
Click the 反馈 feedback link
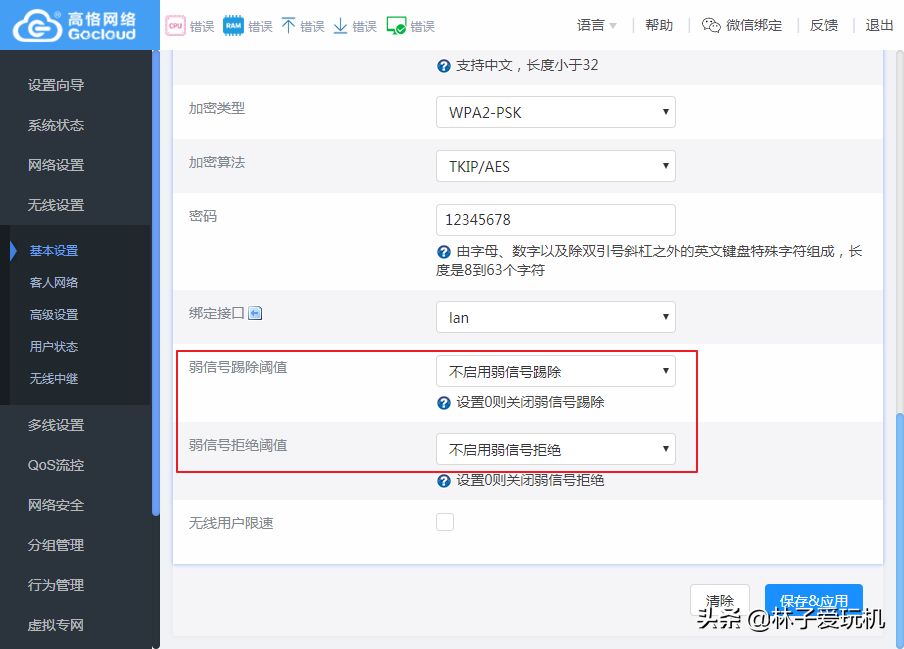[x=823, y=25]
